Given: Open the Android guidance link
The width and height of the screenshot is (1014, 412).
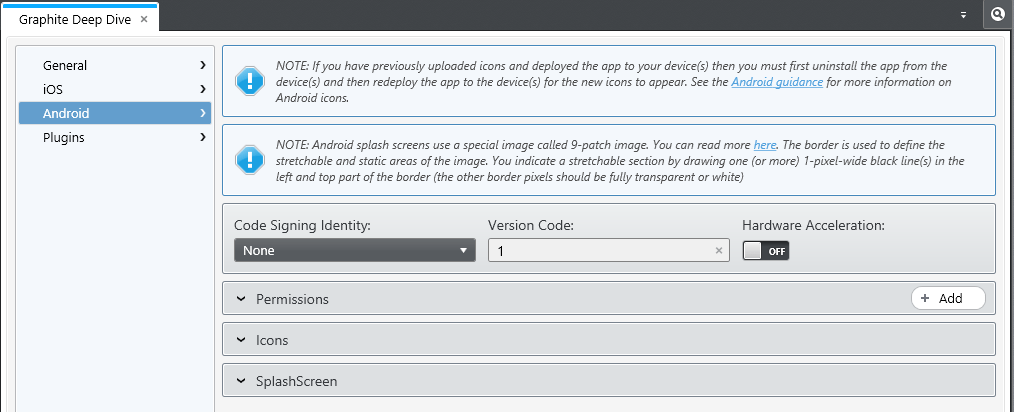Looking at the screenshot, I should tap(777, 82).
